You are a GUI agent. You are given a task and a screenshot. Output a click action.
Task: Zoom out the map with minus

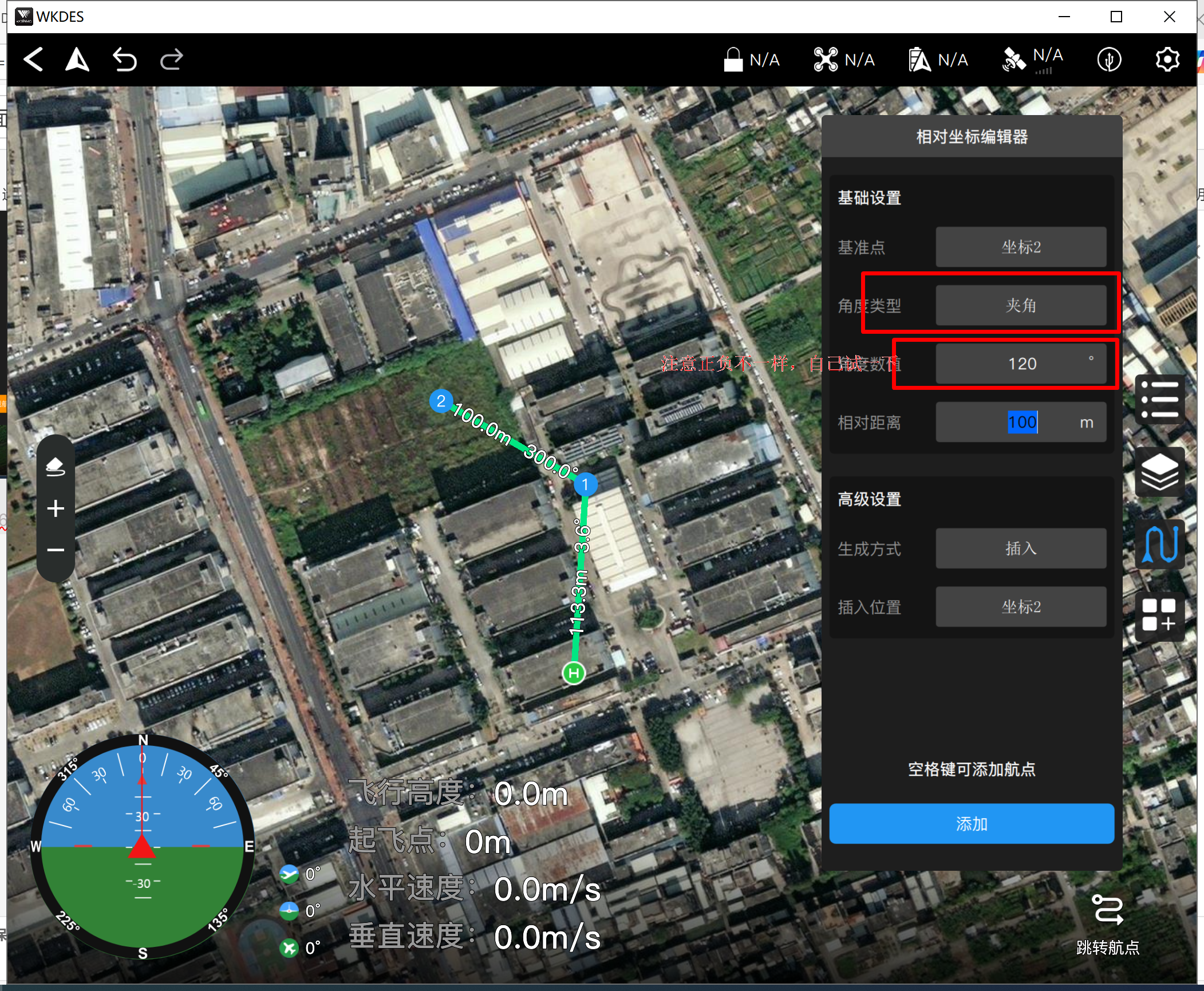point(56,550)
